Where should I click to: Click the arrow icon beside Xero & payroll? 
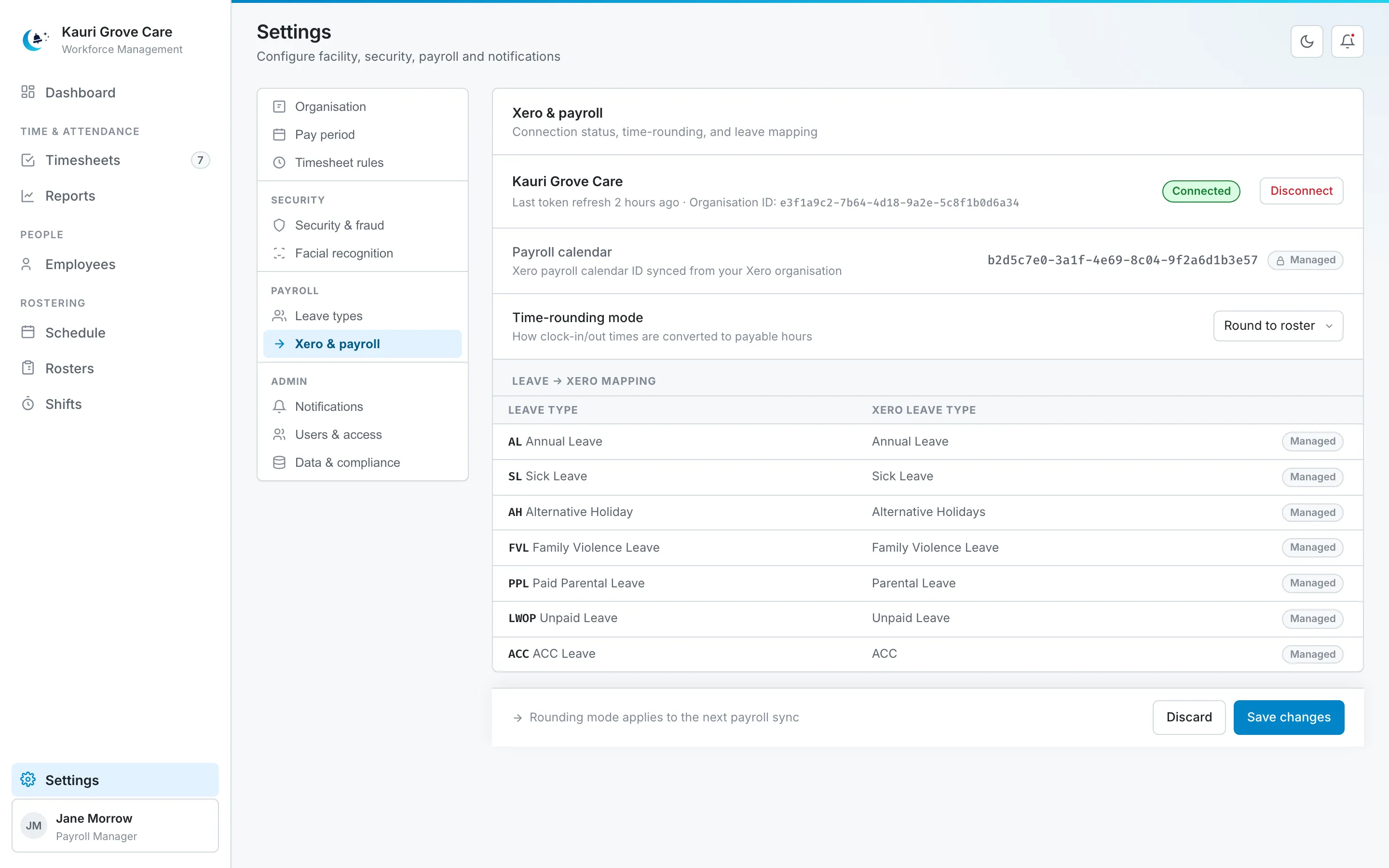[280, 344]
